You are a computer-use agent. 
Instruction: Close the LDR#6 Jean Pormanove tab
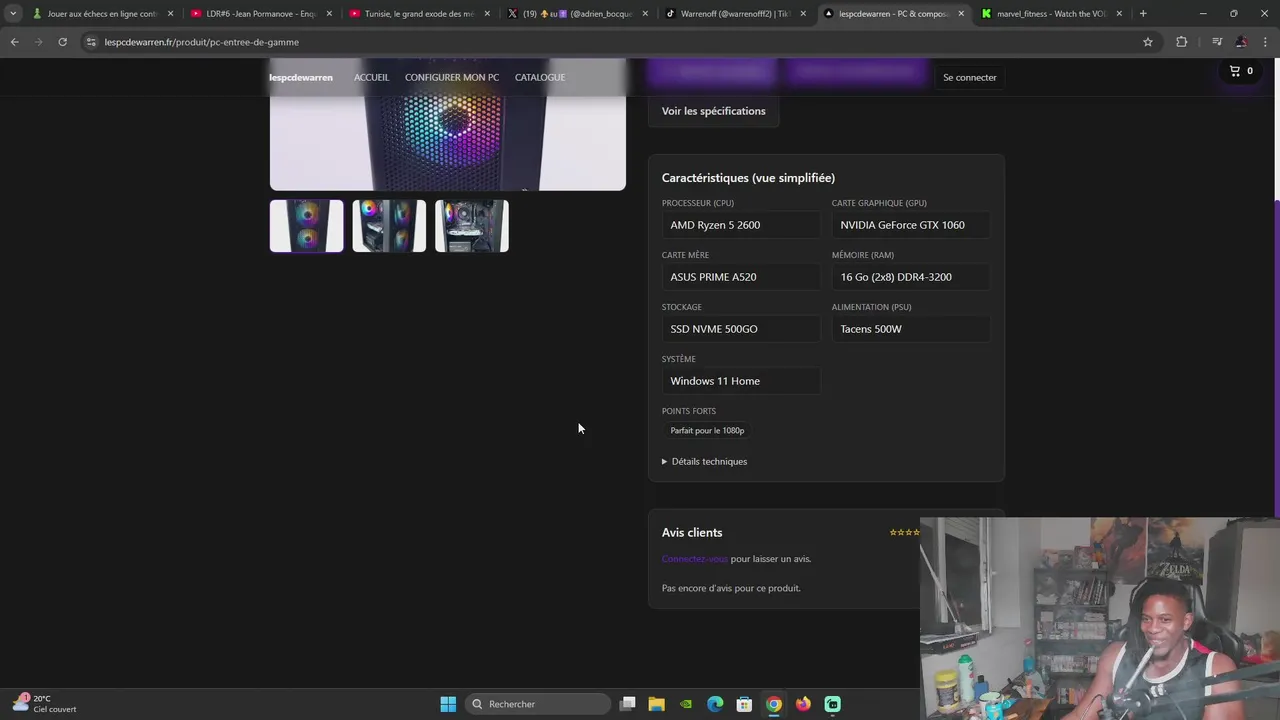click(x=329, y=14)
